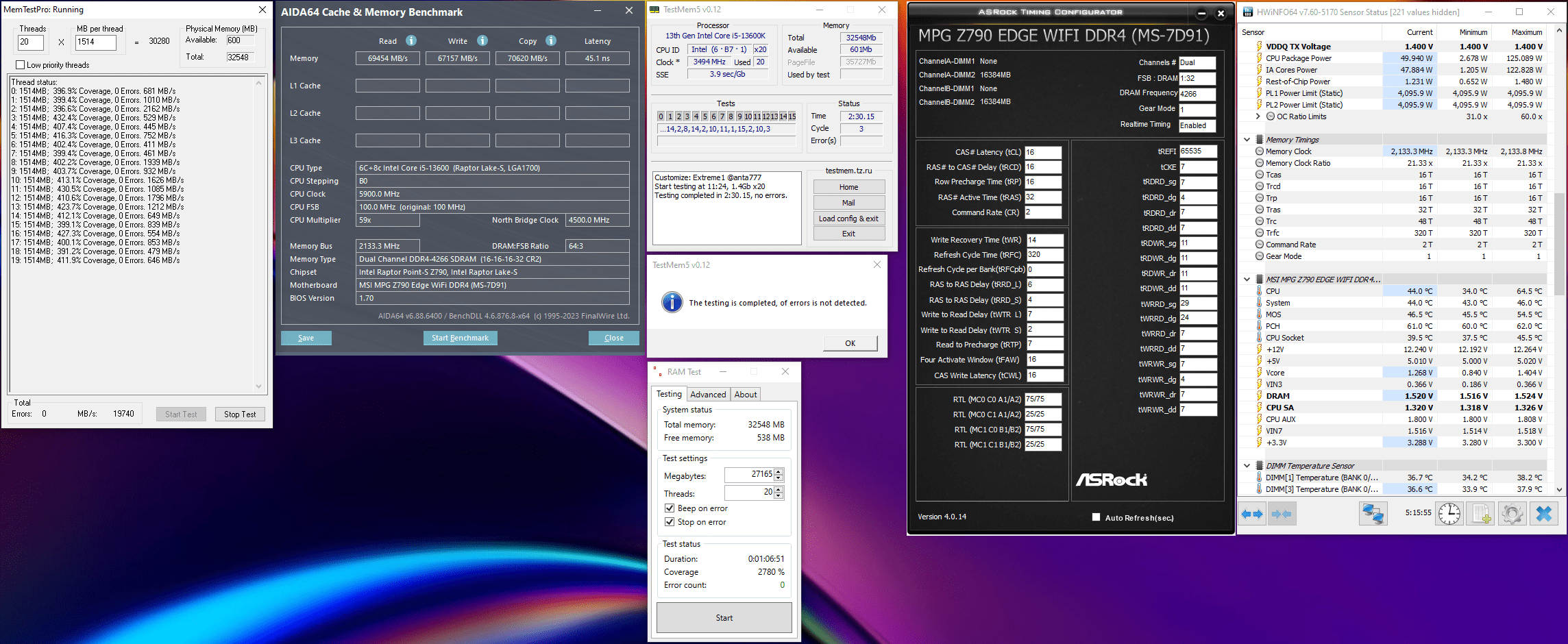Click the ASRock logo in Timing Configurator
Screen dimensions: 1568x644
click(x=1112, y=480)
